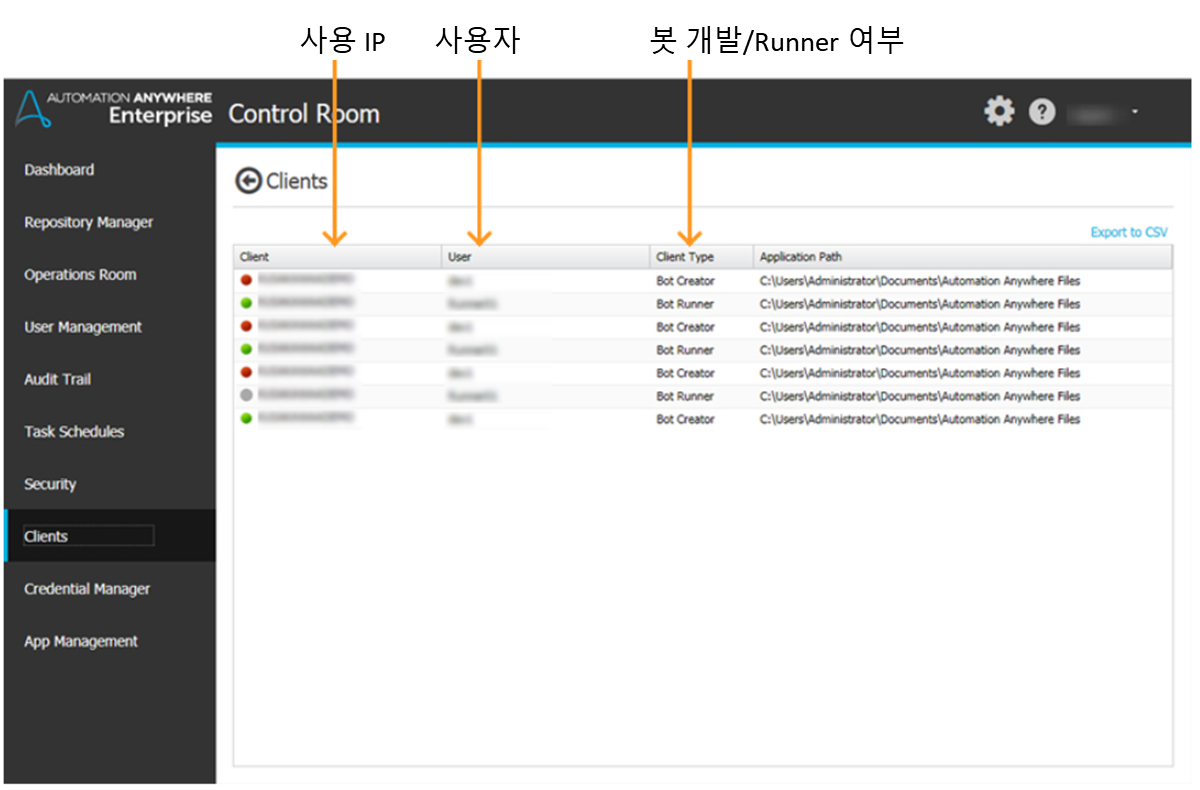Go back using the arrow beside Clients
1200x790 pixels.
pos(247,181)
